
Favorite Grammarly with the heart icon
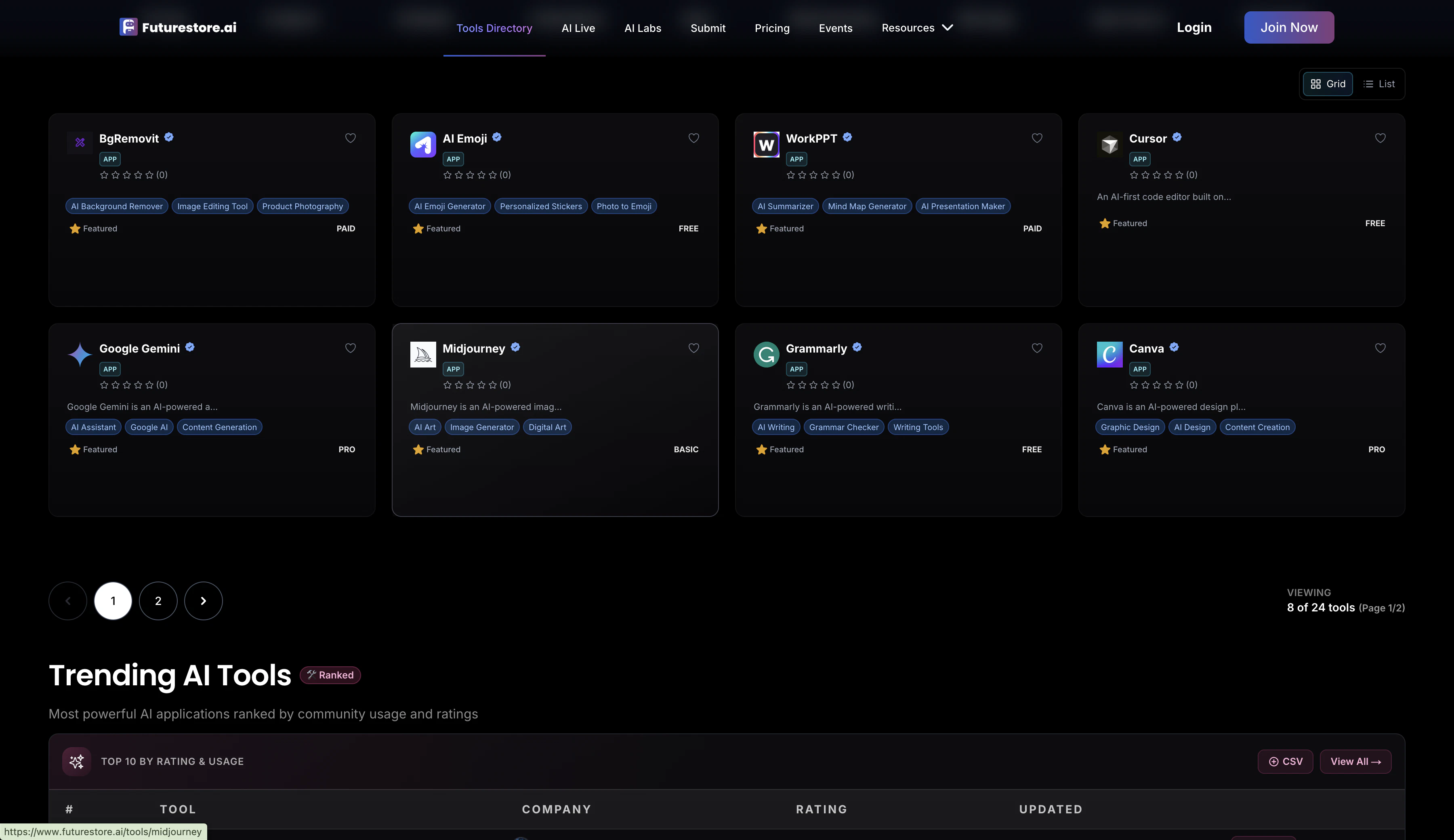[1037, 348]
